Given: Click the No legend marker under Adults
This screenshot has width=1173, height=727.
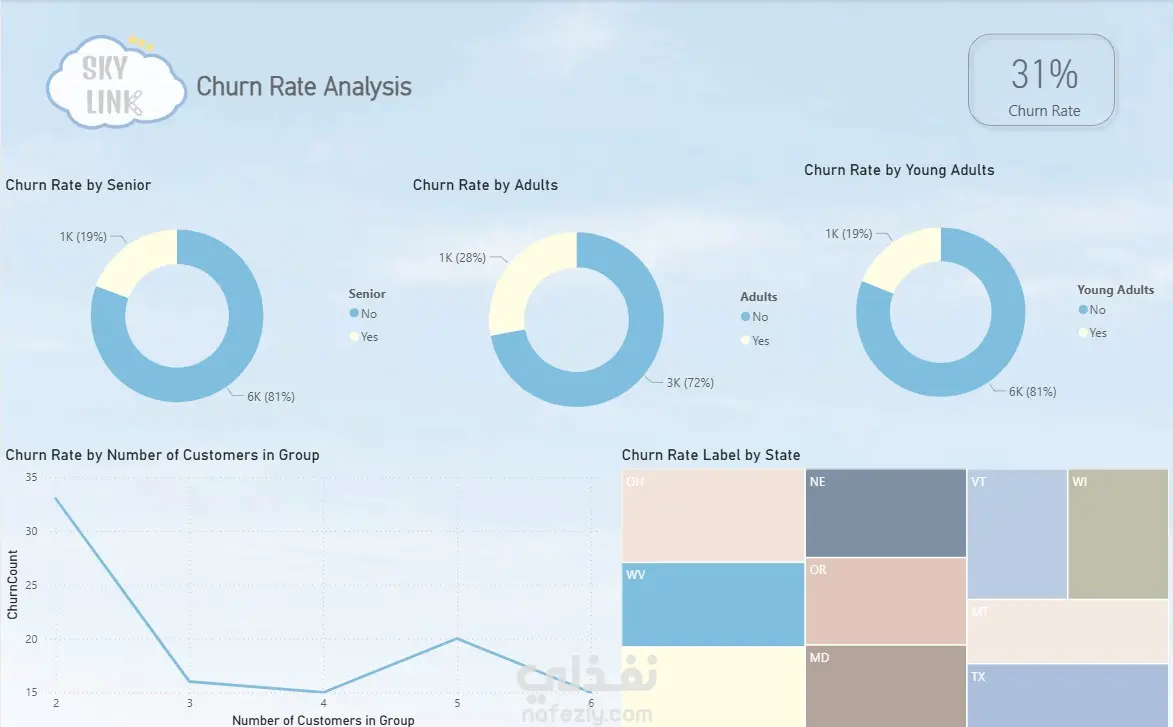Looking at the screenshot, I should (745, 316).
